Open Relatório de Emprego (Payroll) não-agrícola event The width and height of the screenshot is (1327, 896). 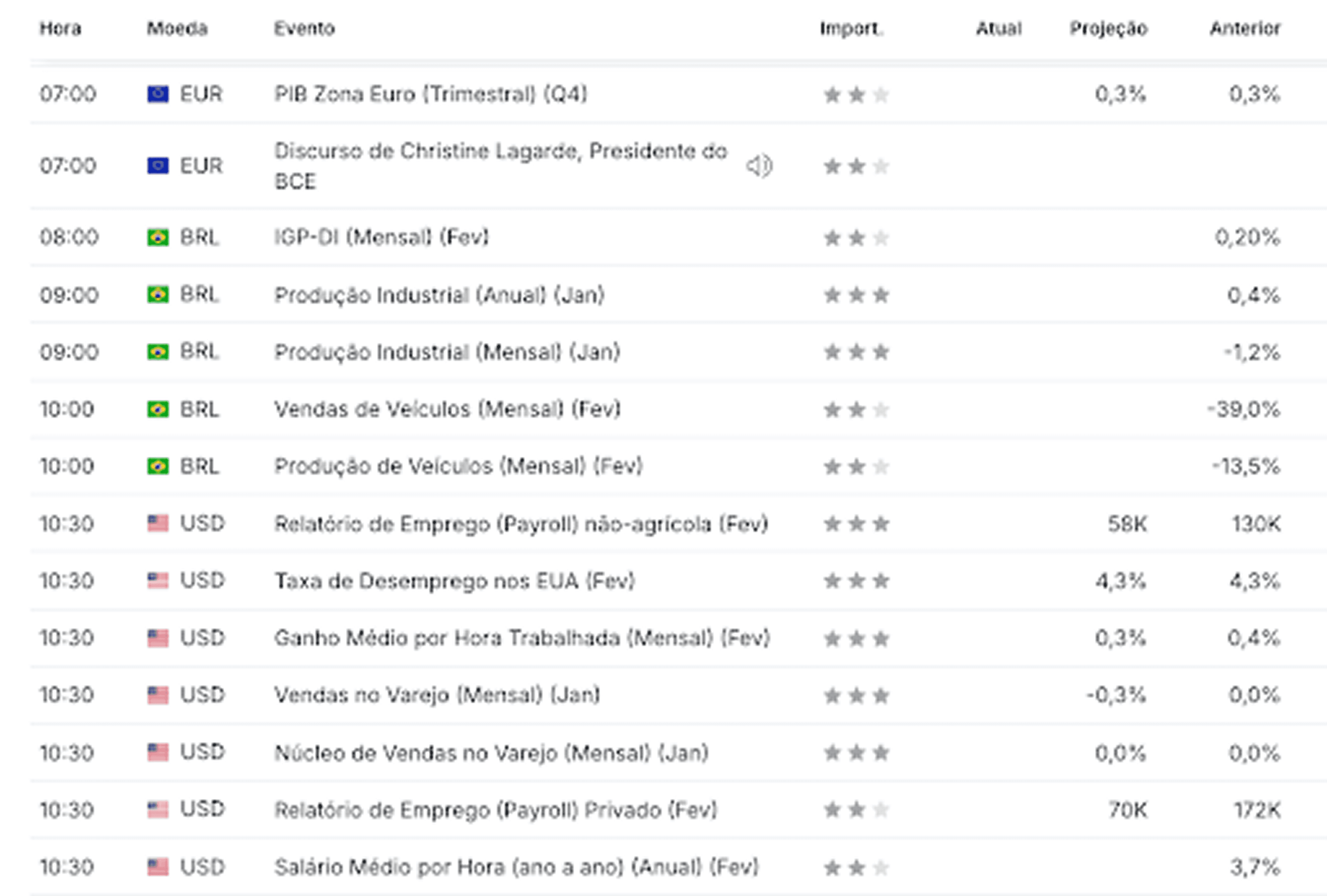[521, 524]
